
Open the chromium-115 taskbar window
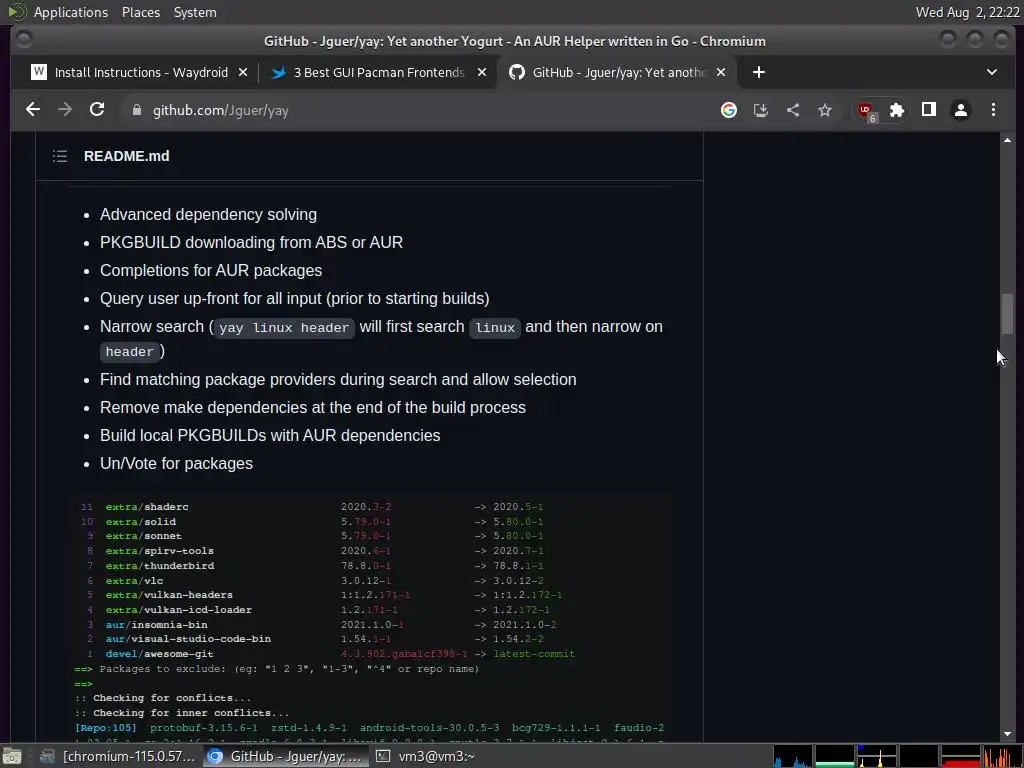118,756
